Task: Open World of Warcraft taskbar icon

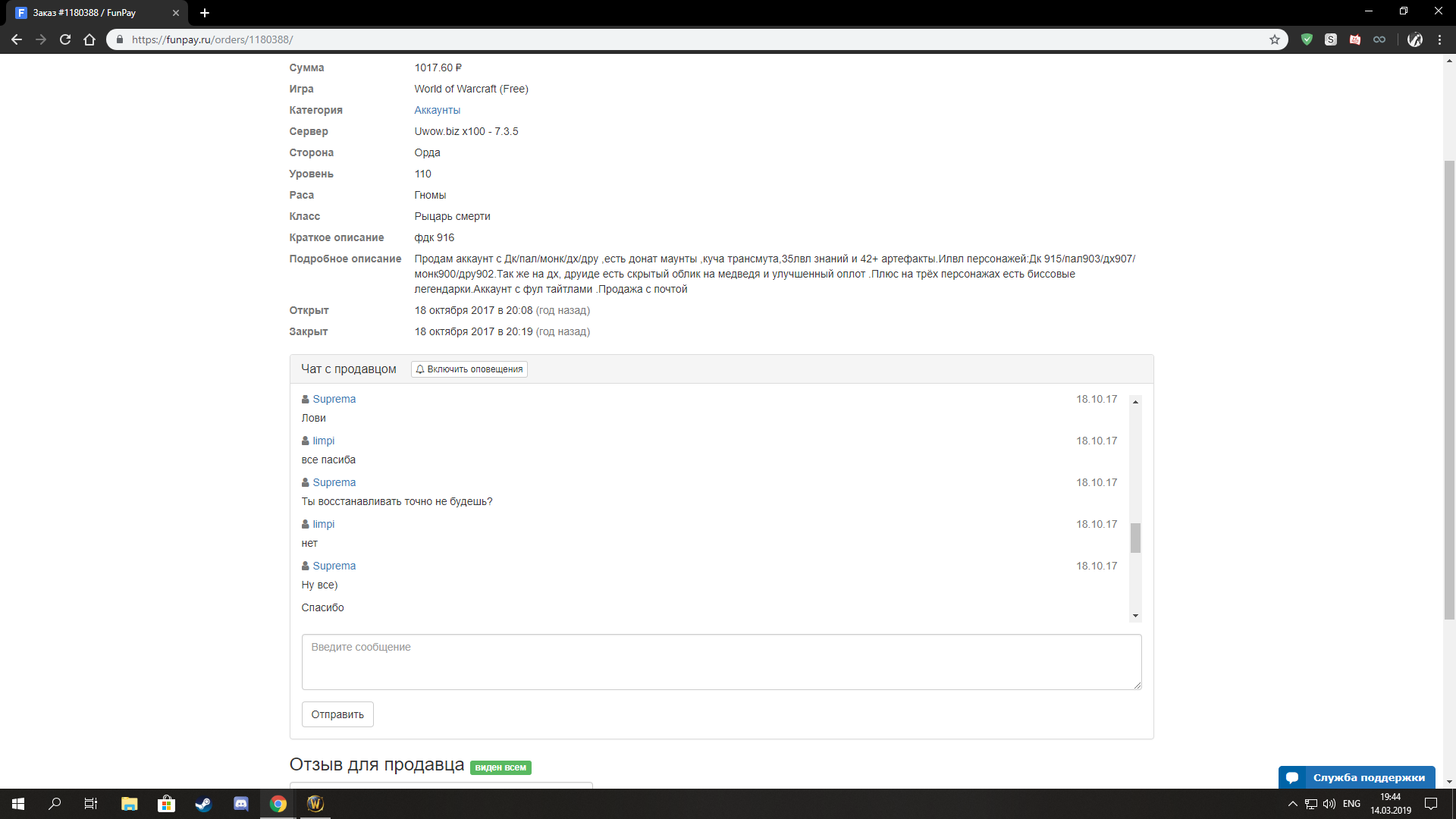Action: point(315,804)
